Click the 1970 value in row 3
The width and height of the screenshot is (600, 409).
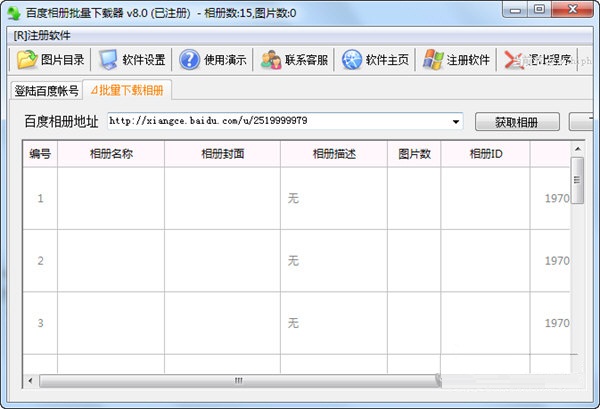(x=557, y=323)
